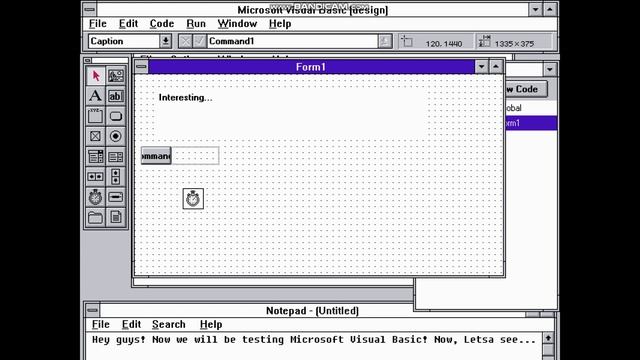The image size is (640, 360).
Task: Open the settings dropdown right of Command1 field
Action: point(384,41)
